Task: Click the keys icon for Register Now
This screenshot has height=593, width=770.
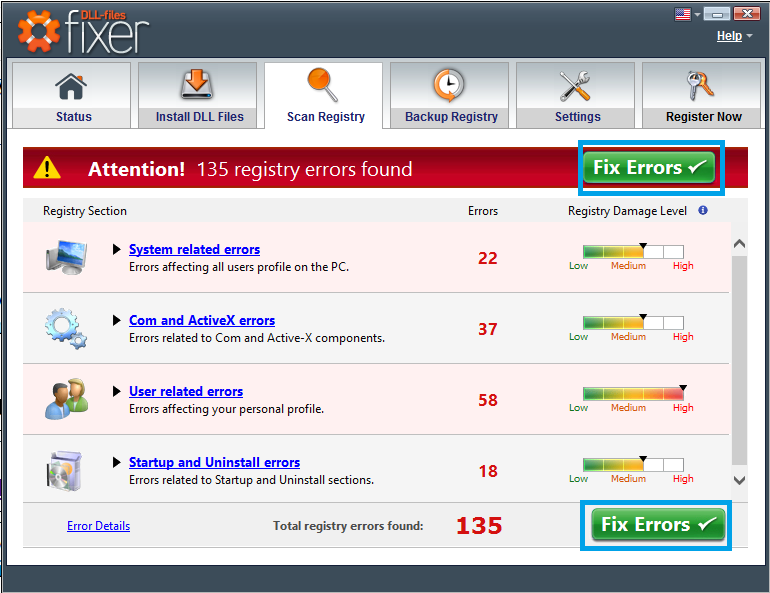Action: pos(700,85)
